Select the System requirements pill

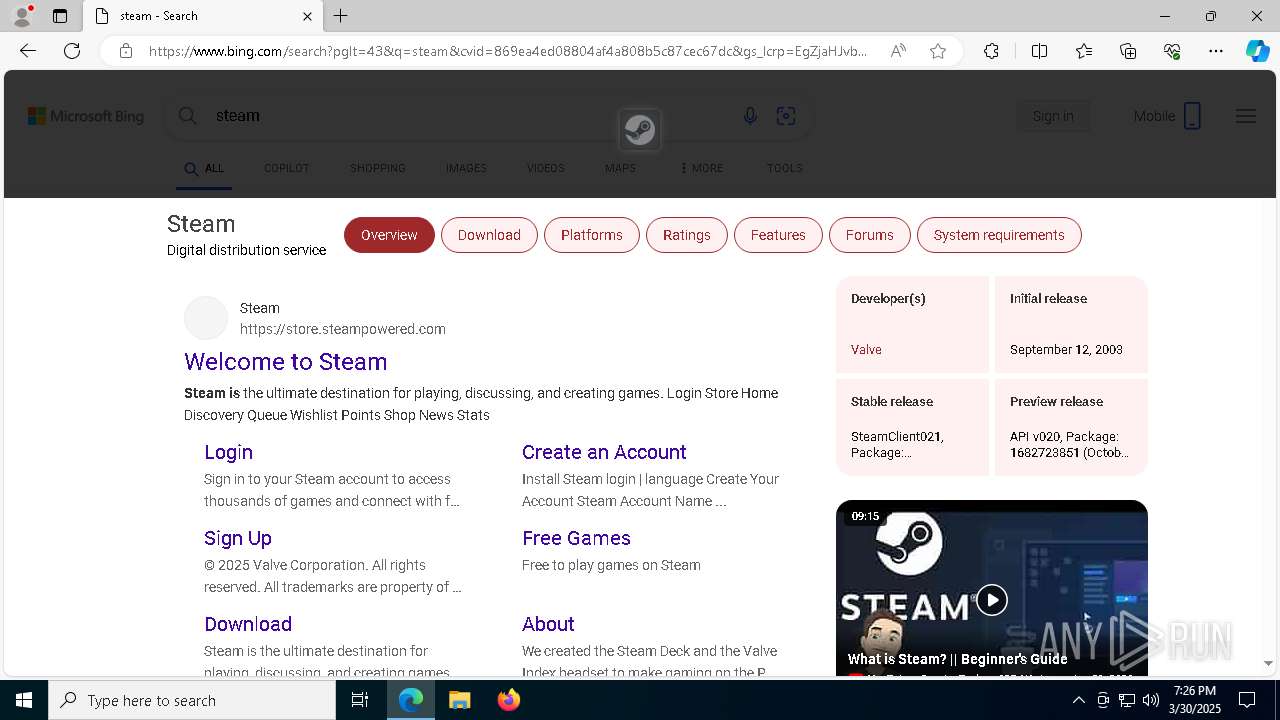[x=999, y=235]
